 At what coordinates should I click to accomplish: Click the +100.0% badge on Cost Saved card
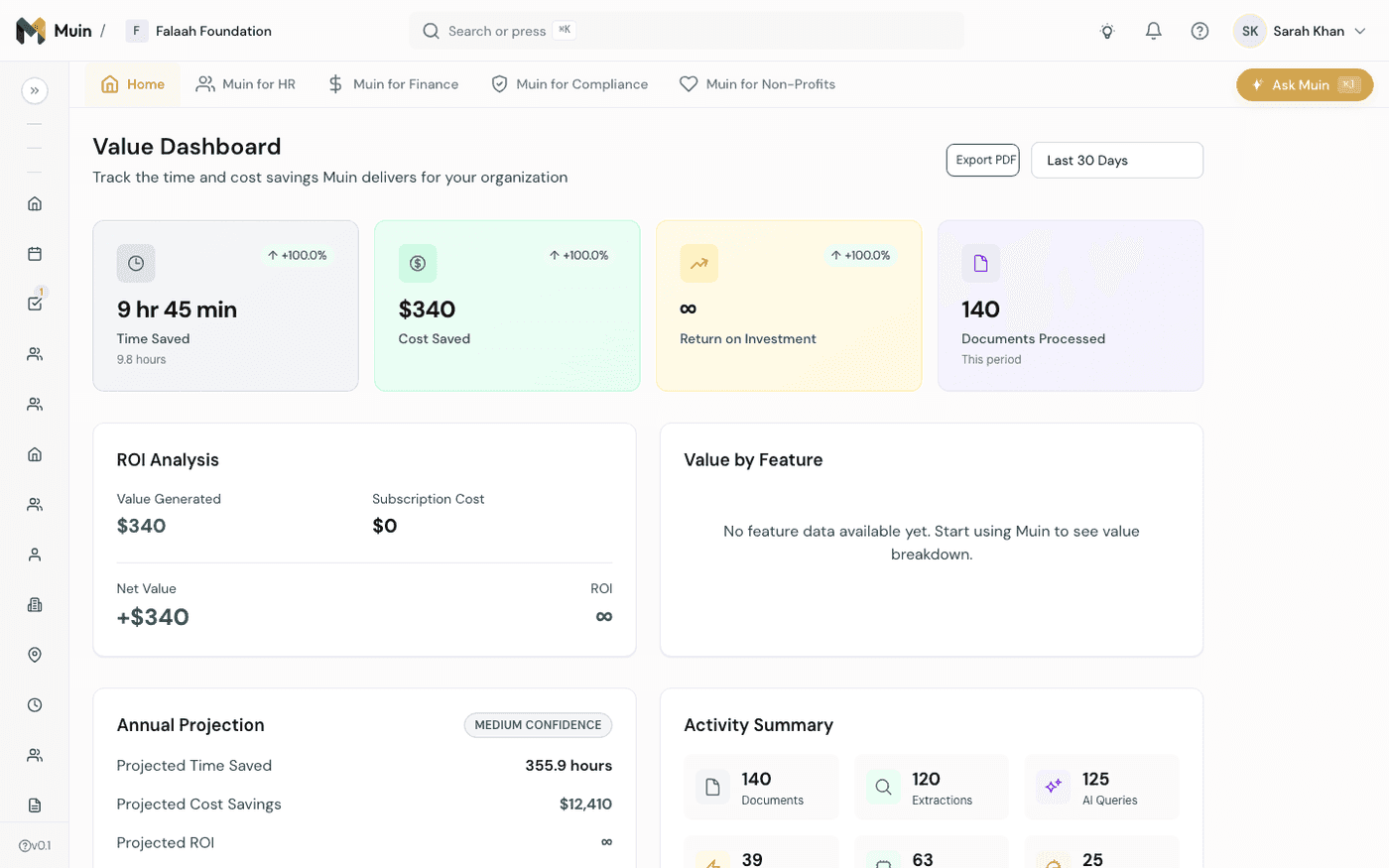point(578,255)
